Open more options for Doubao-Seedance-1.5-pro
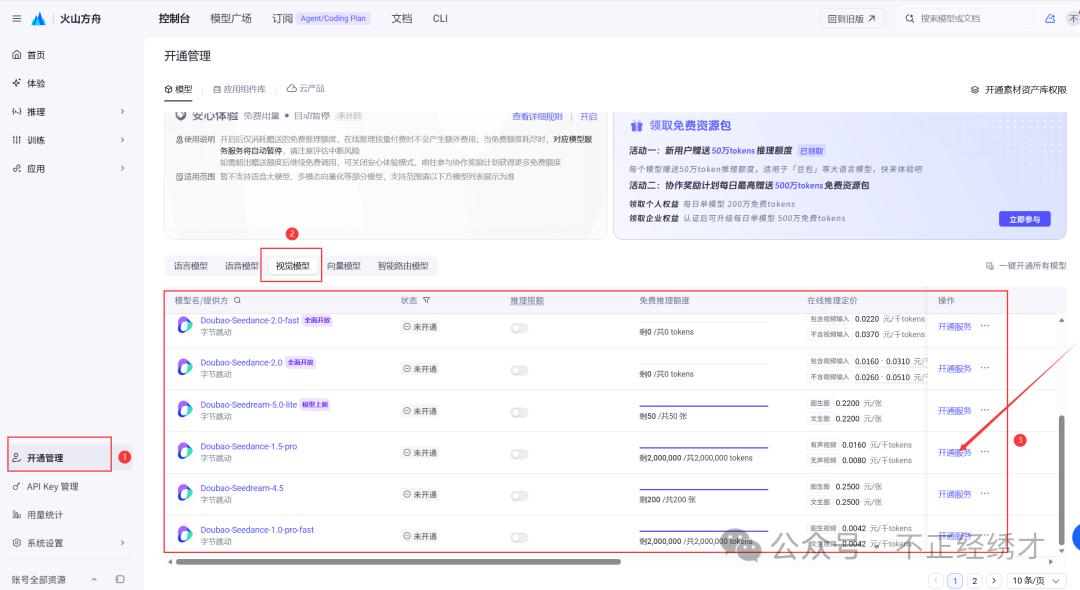Image resolution: width=1080 pixels, height=590 pixels. 985,452
